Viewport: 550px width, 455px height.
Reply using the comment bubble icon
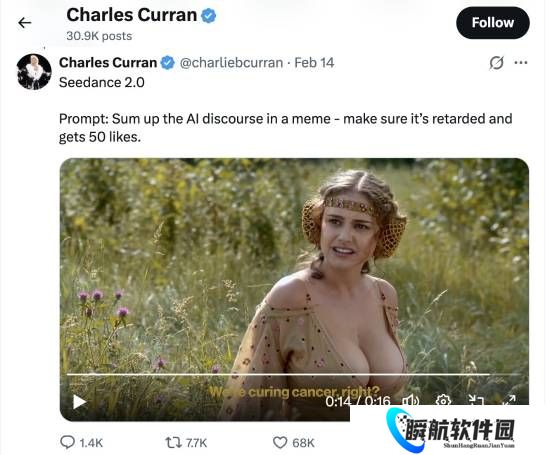(67, 442)
